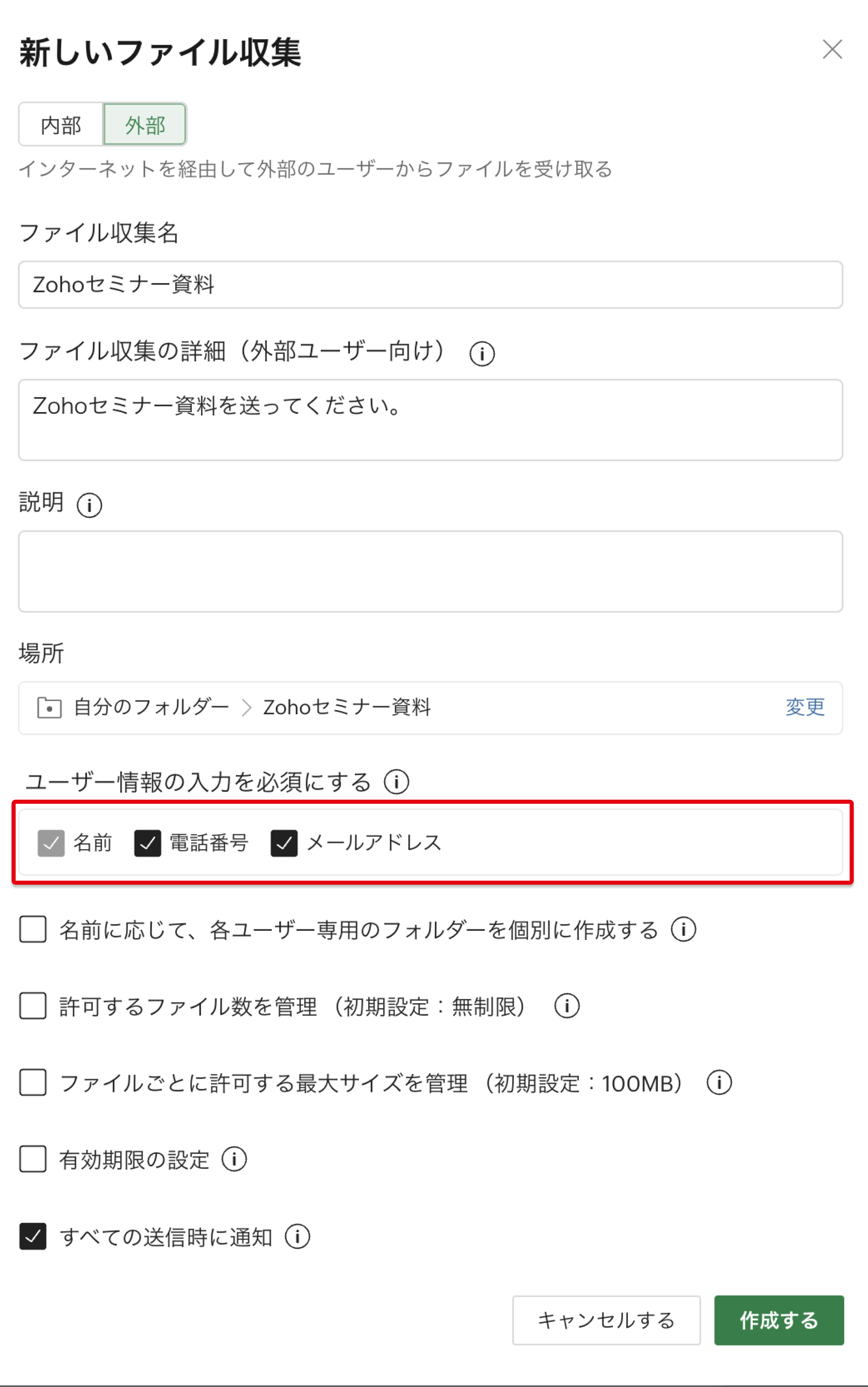Viewport: 868px width, 1387px height.
Task: Click info icon for per-user folder option
Action: tap(683, 930)
